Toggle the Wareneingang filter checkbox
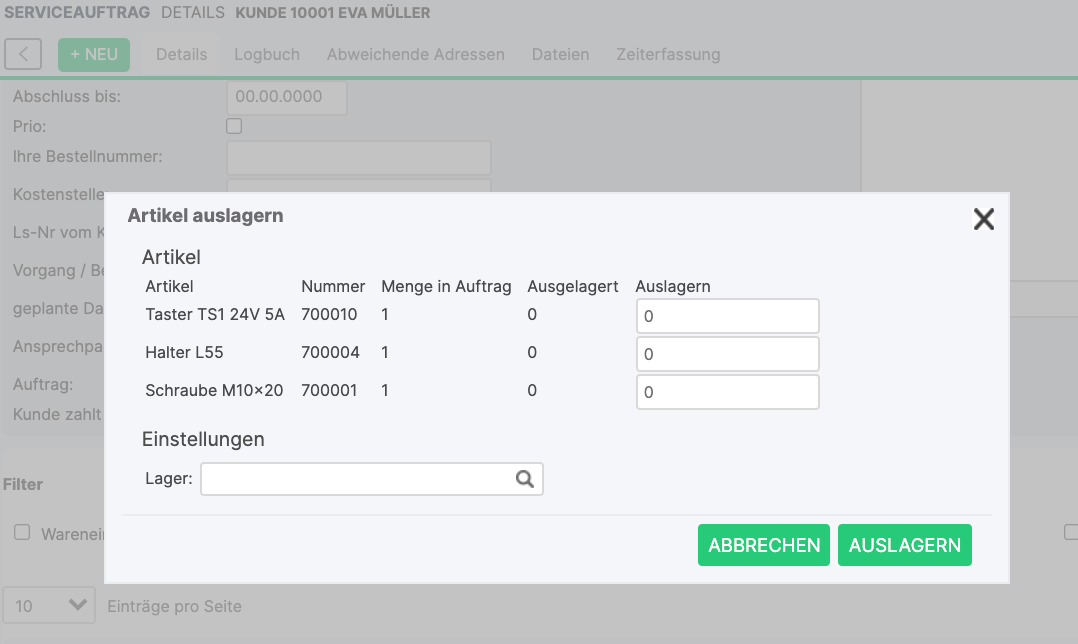 coord(22,533)
